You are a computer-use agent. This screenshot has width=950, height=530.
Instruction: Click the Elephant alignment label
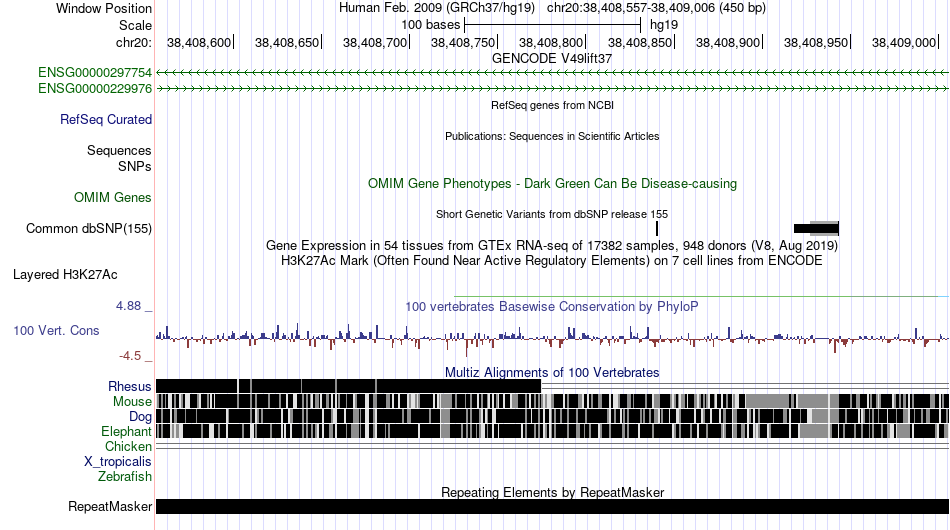point(126,431)
